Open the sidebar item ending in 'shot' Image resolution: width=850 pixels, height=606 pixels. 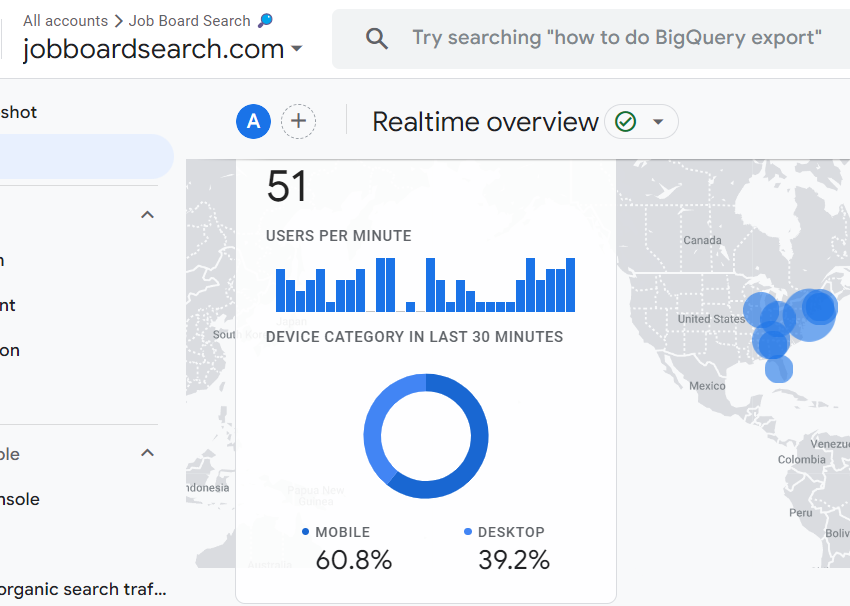coord(18,112)
